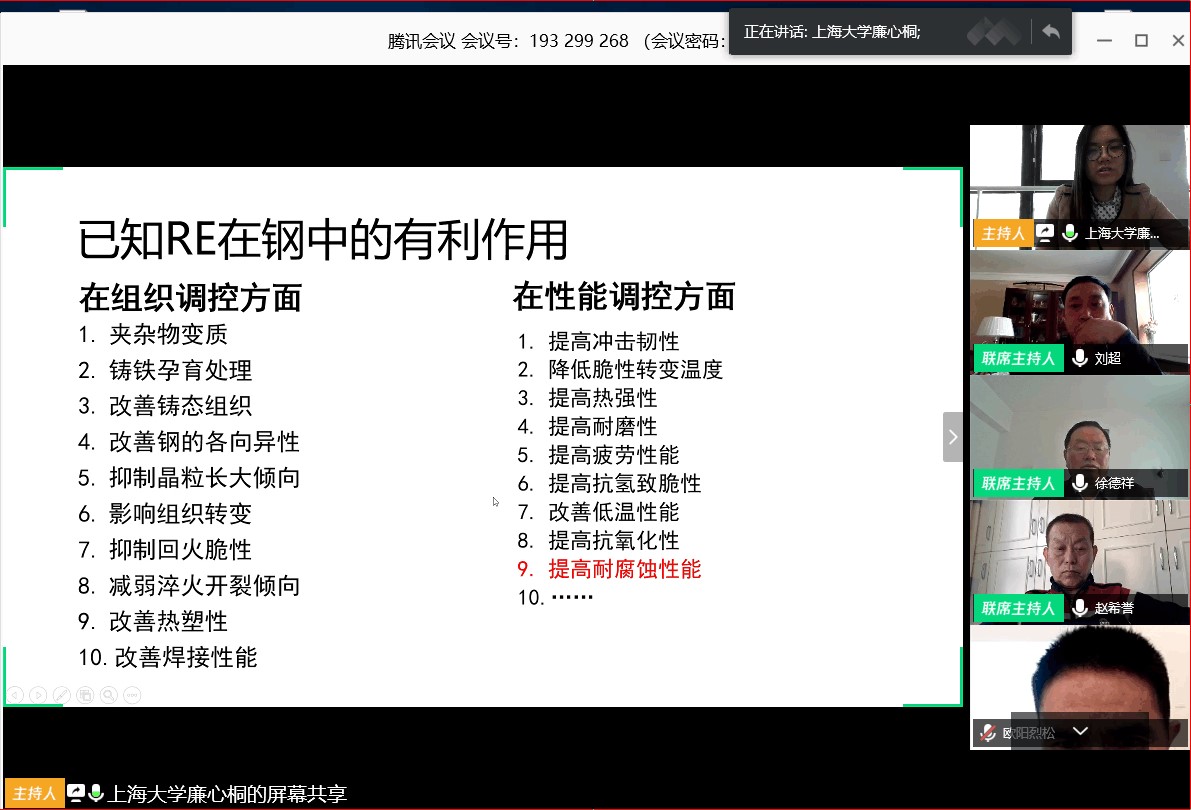This screenshot has height=810, width=1191.
Task: Click the orange 主持人 badge at bottom left
Action: click(x=33, y=794)
